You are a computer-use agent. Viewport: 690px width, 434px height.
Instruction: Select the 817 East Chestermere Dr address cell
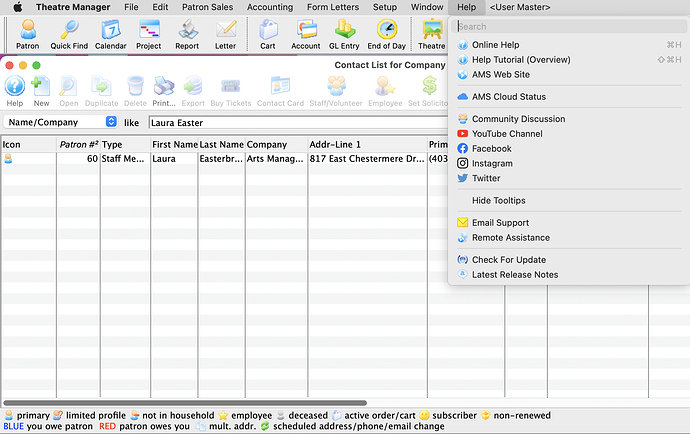coord(367,158)
